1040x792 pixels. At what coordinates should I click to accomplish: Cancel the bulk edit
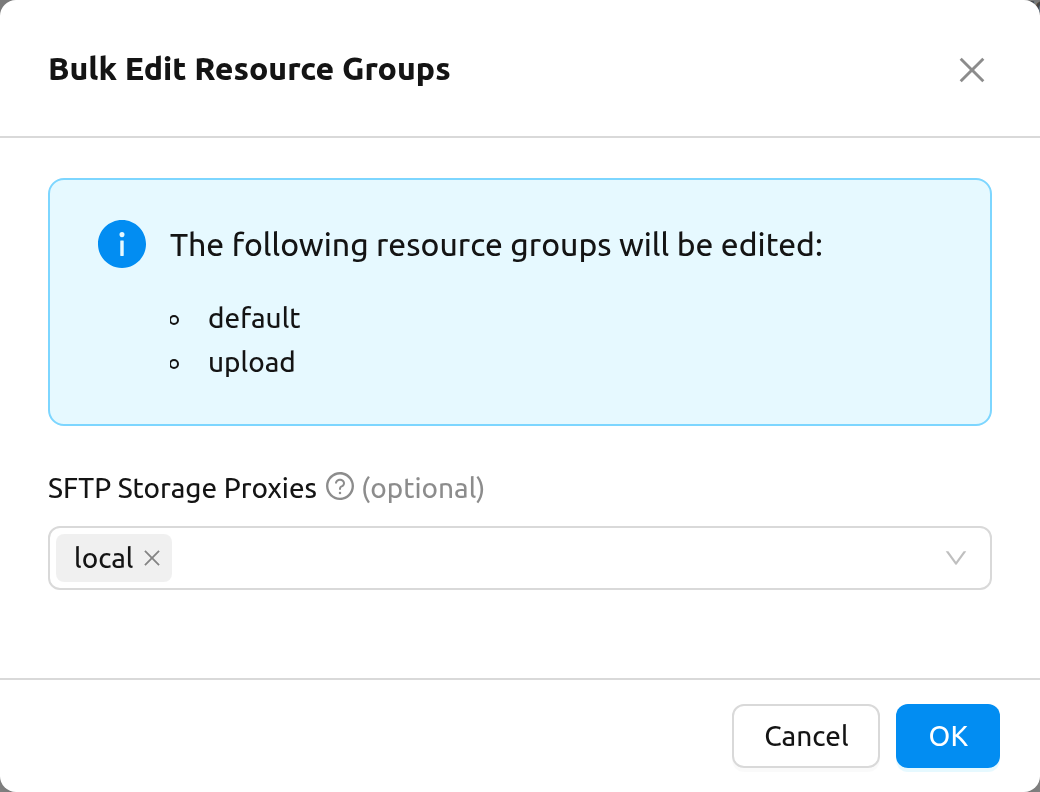pyautogui.click(x=805, y=736)
